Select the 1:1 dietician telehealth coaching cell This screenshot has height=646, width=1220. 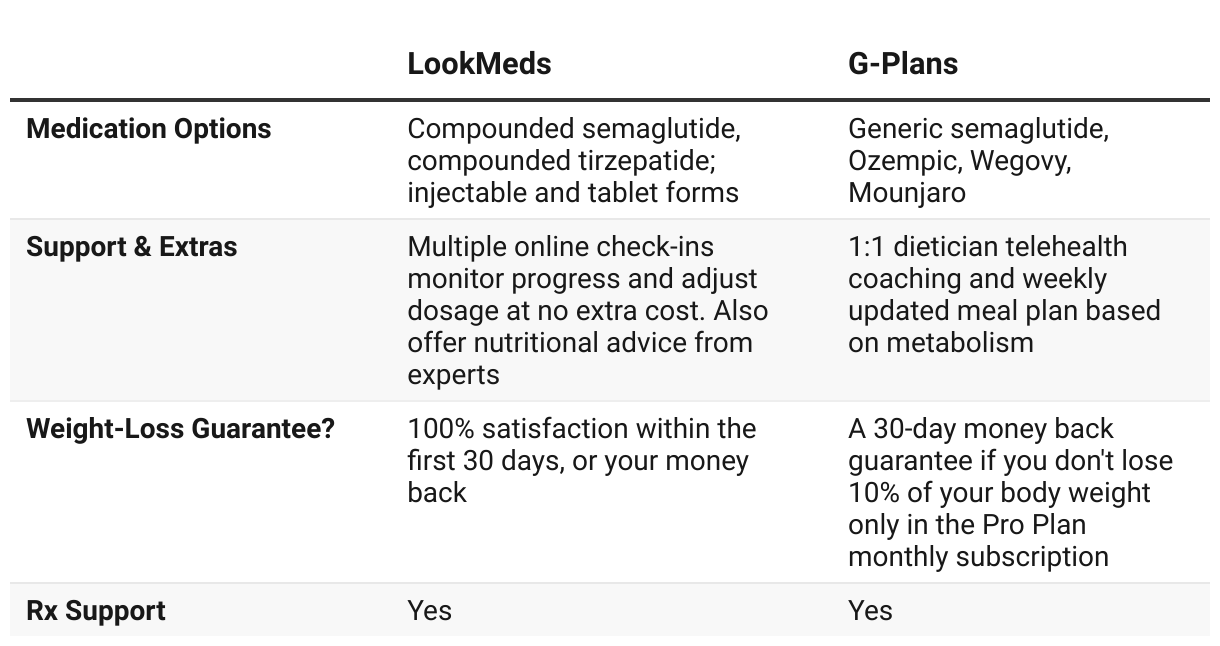click(1004, 295)
